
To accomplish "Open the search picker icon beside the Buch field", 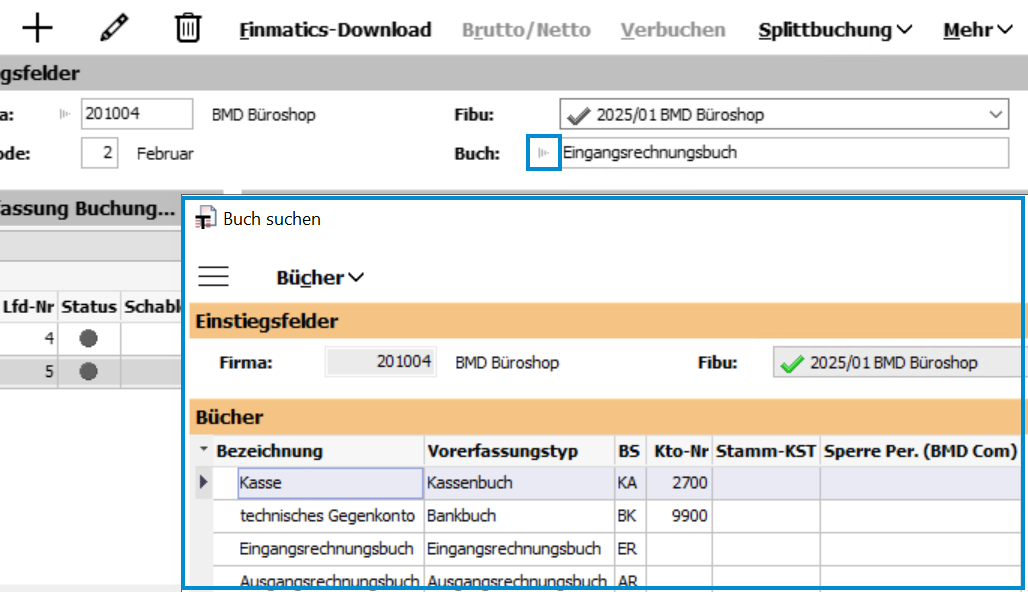I will [543, 153].
